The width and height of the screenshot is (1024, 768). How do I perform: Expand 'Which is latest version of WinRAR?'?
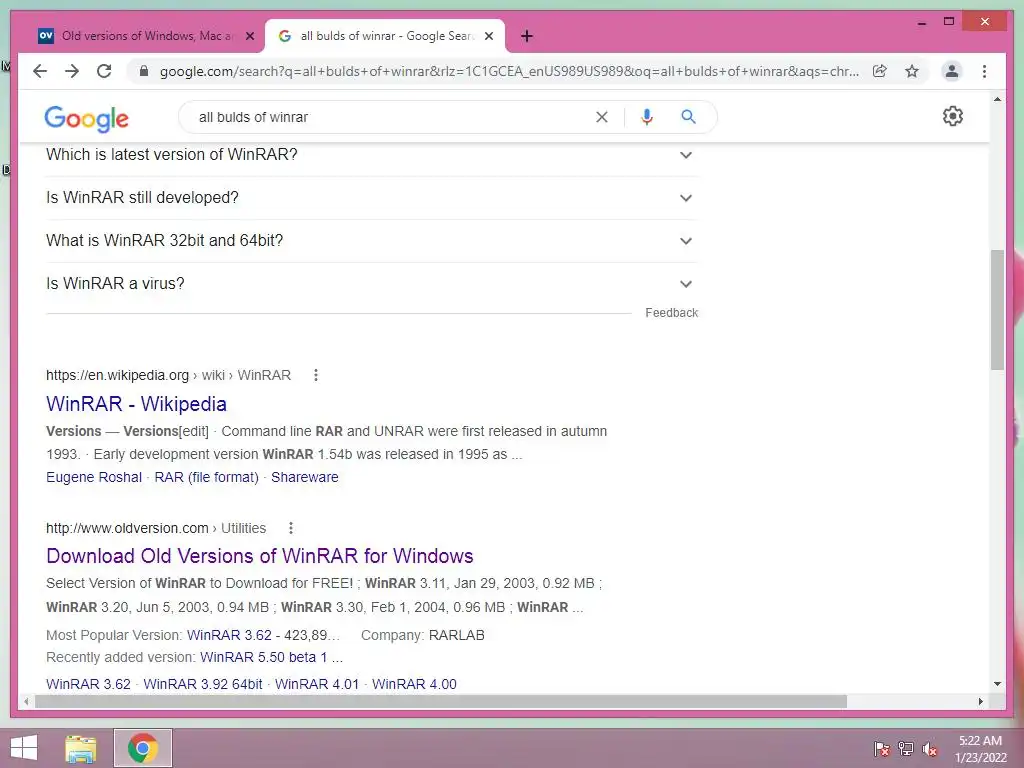point(370,155)
